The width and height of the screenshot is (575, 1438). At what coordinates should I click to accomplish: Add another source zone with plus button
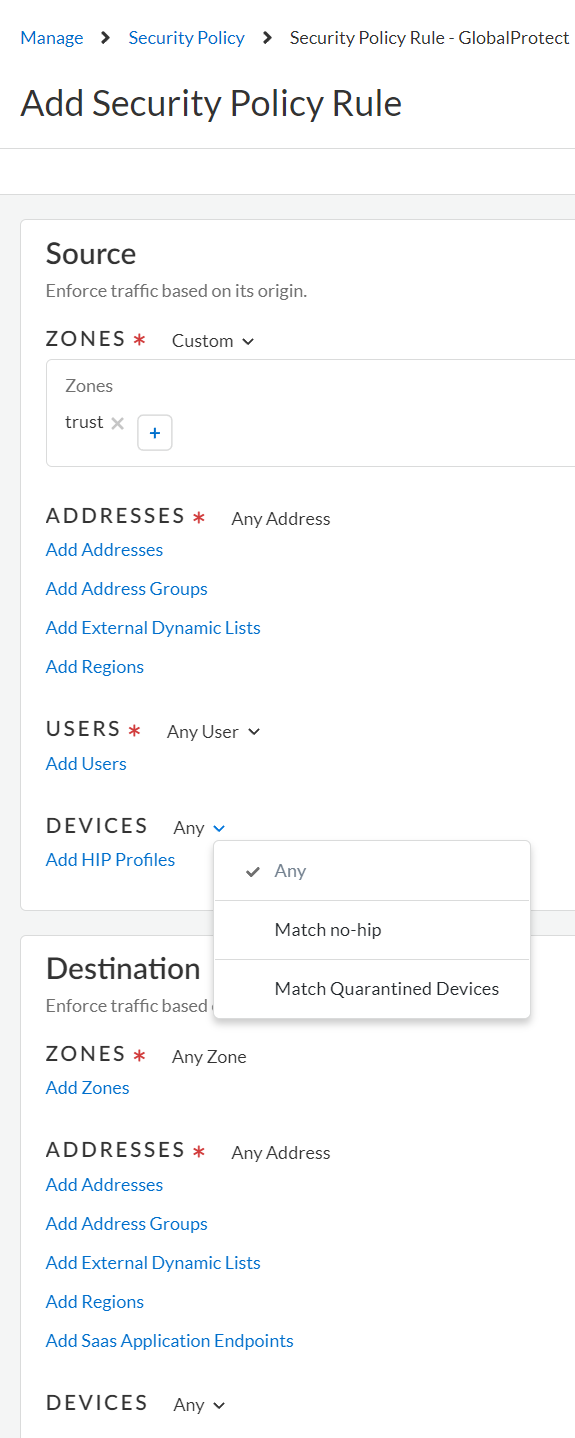[x=155, y=433]
